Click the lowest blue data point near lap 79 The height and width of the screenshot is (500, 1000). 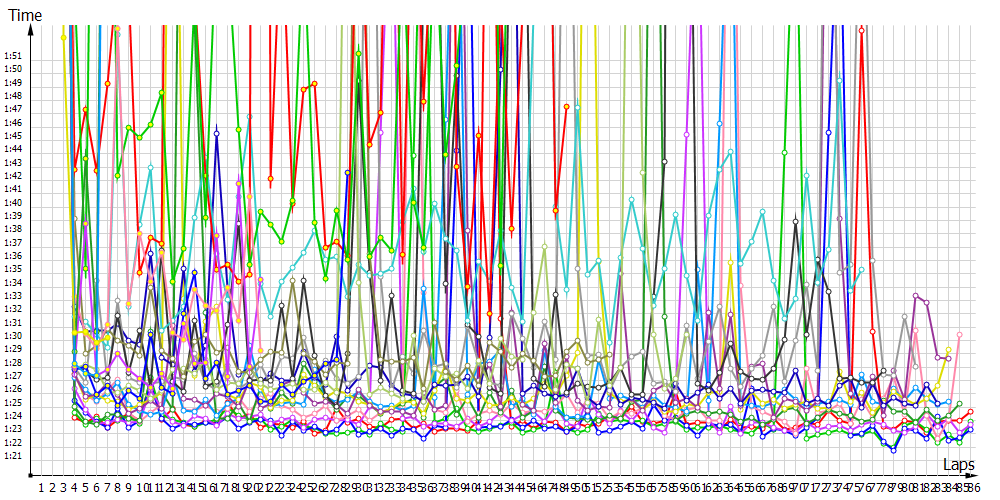(893, 449)
